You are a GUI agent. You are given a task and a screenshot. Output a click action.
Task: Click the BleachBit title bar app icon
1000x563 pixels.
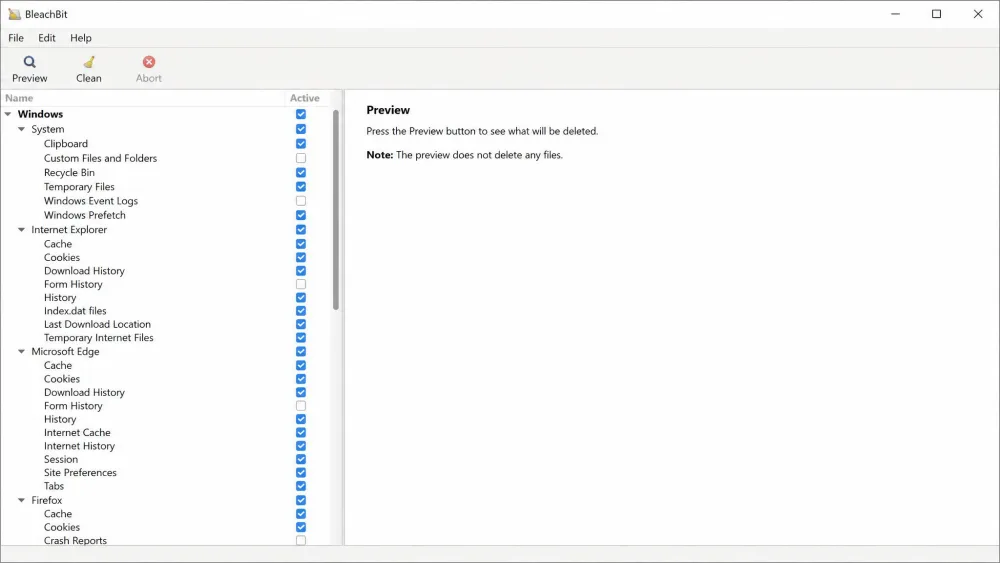click(x=14, y=14)
